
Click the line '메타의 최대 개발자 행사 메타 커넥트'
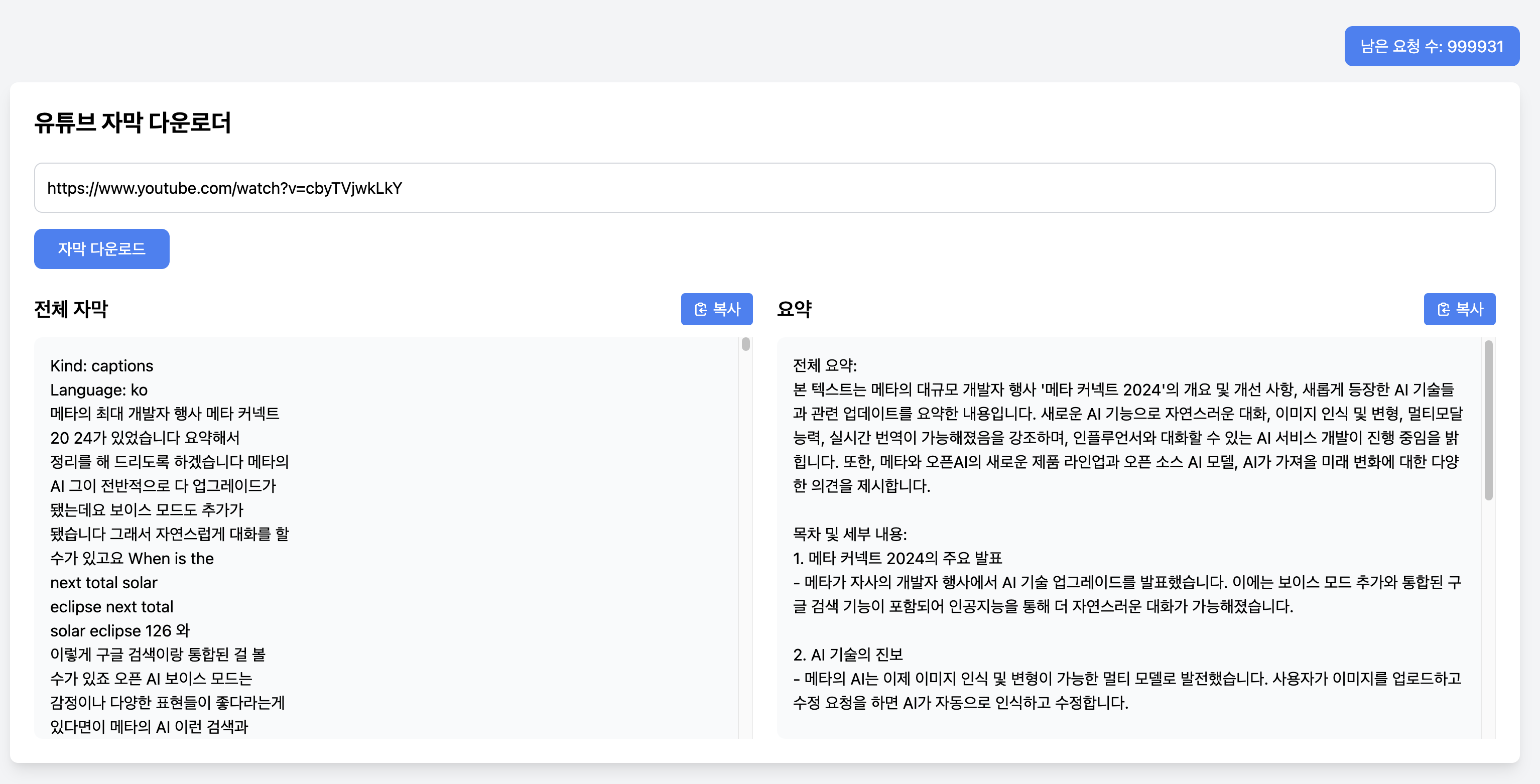click(x=165, y=414)
